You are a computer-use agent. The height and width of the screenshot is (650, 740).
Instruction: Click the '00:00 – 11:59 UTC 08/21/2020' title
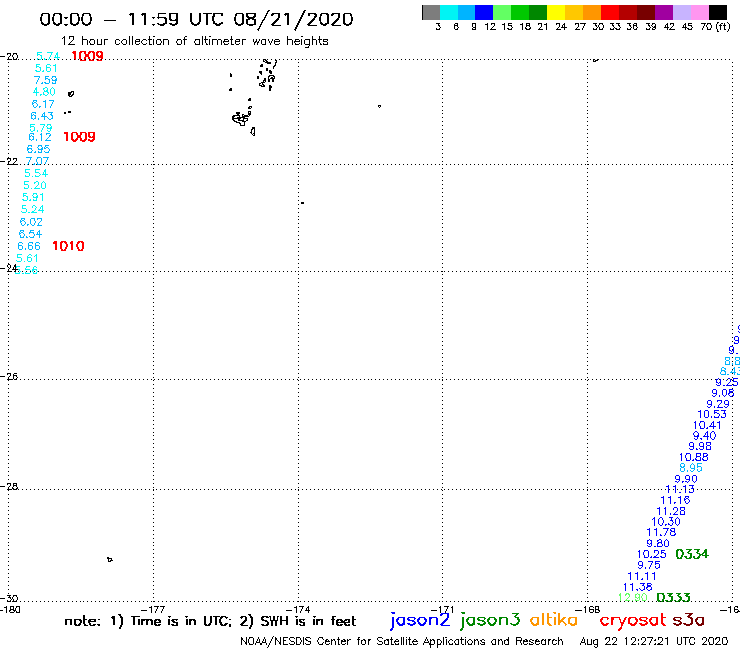point(196,19)
